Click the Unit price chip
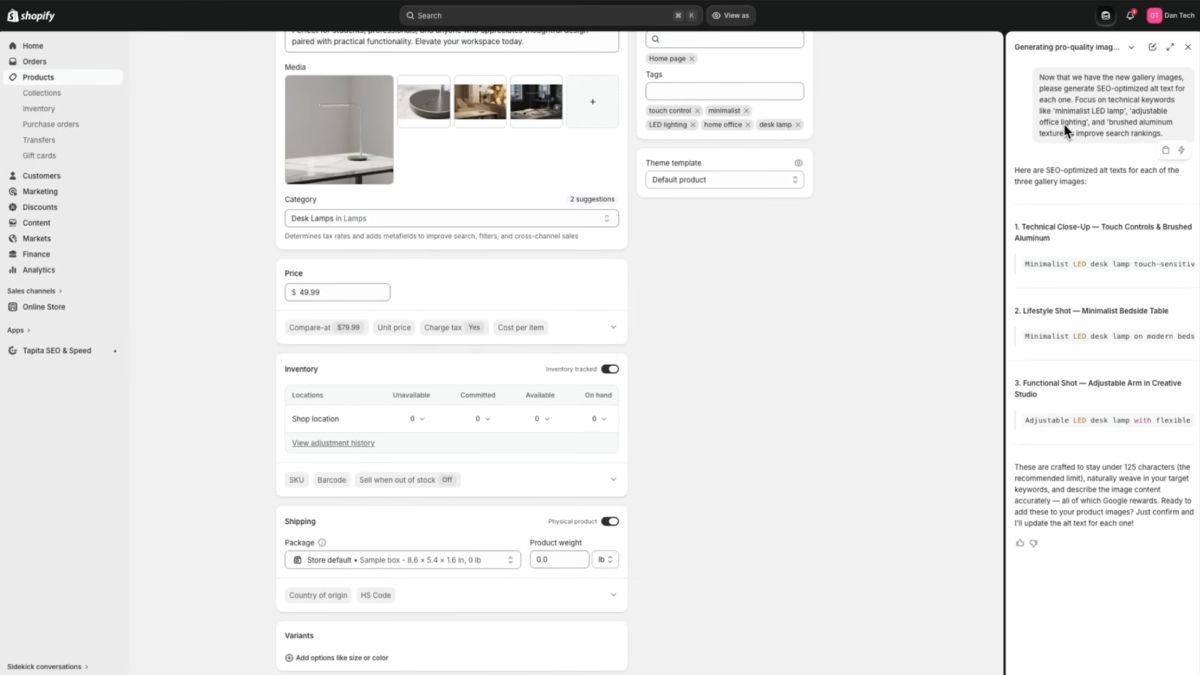Viewport: 1200px width, 675px height. (394, 327)
